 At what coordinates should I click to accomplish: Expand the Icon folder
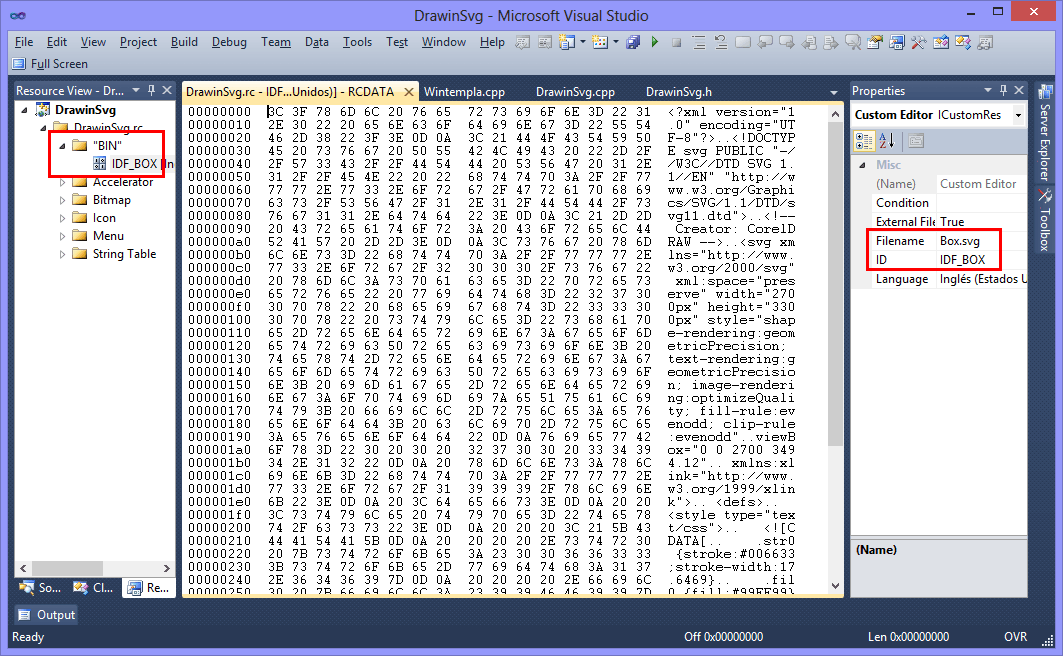[x=62, y=218]
